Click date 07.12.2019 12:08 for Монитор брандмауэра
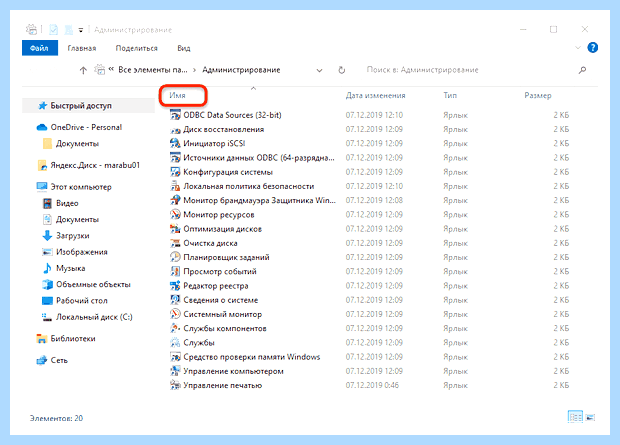Screen dimensions: 620x445 click(374, 201)
